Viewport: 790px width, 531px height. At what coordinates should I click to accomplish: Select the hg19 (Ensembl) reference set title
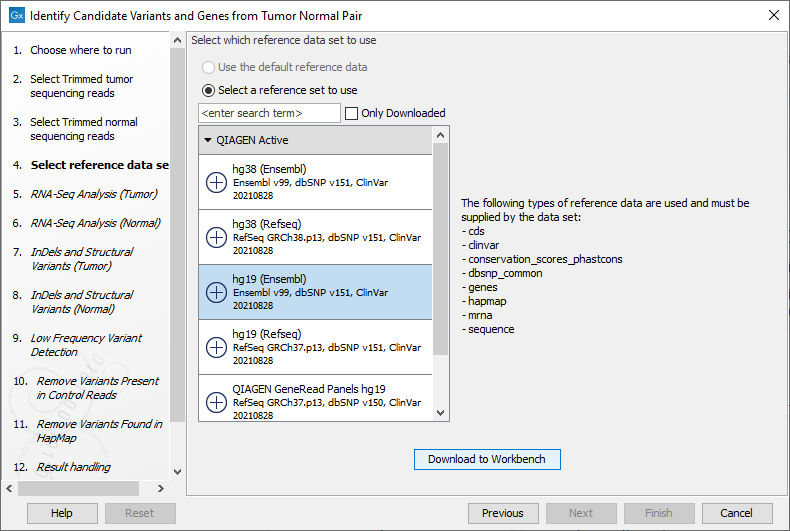(x=269, y=279)
